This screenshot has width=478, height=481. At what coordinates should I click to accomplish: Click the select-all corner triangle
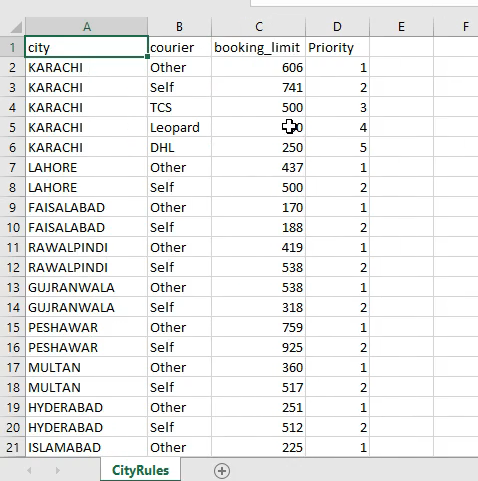(16, 27)
